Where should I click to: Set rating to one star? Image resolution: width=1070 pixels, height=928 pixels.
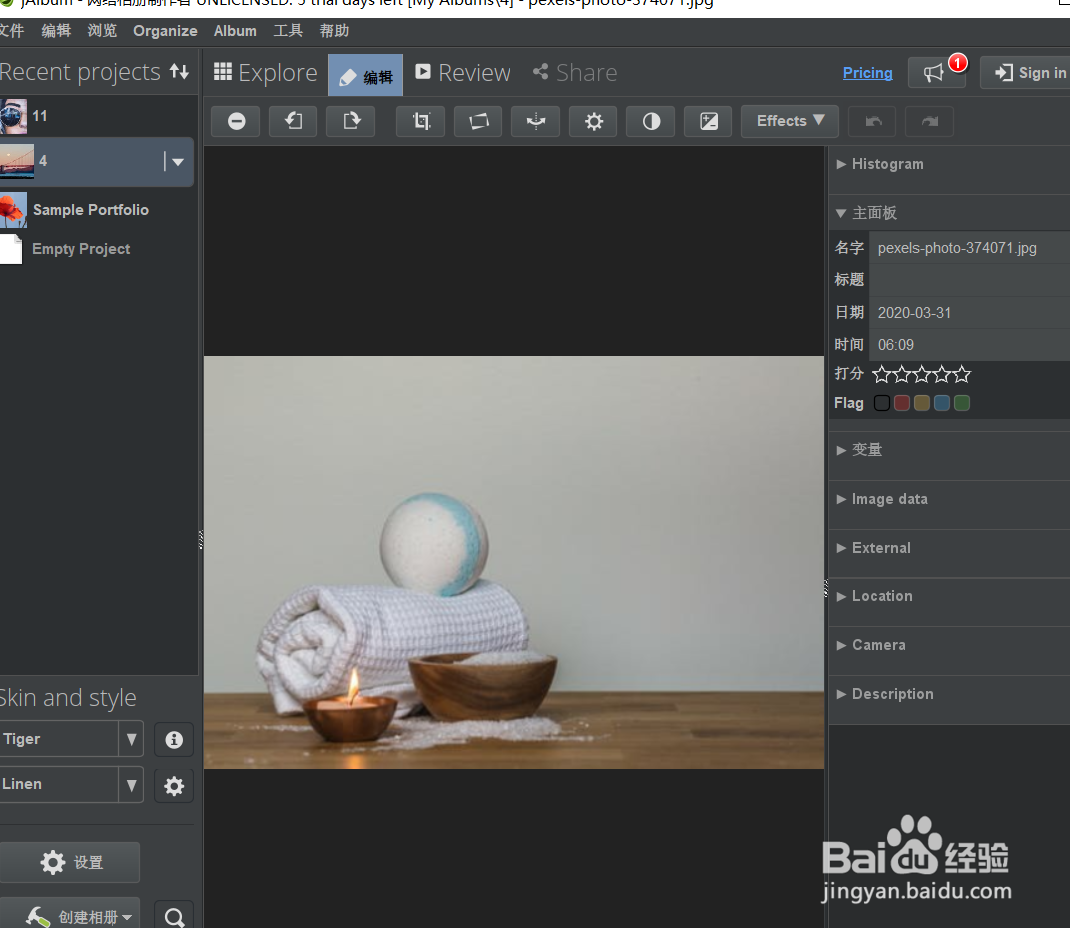point(882,374)
